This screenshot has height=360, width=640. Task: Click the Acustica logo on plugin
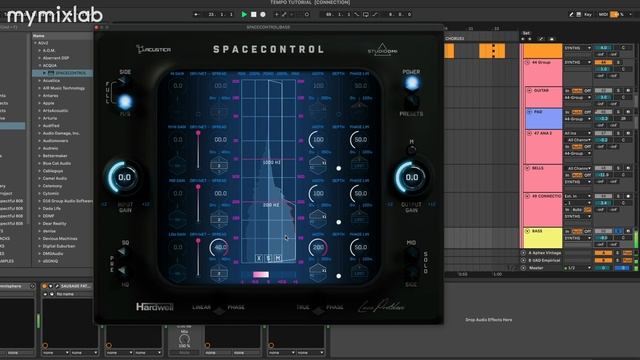tap(153, 49)
